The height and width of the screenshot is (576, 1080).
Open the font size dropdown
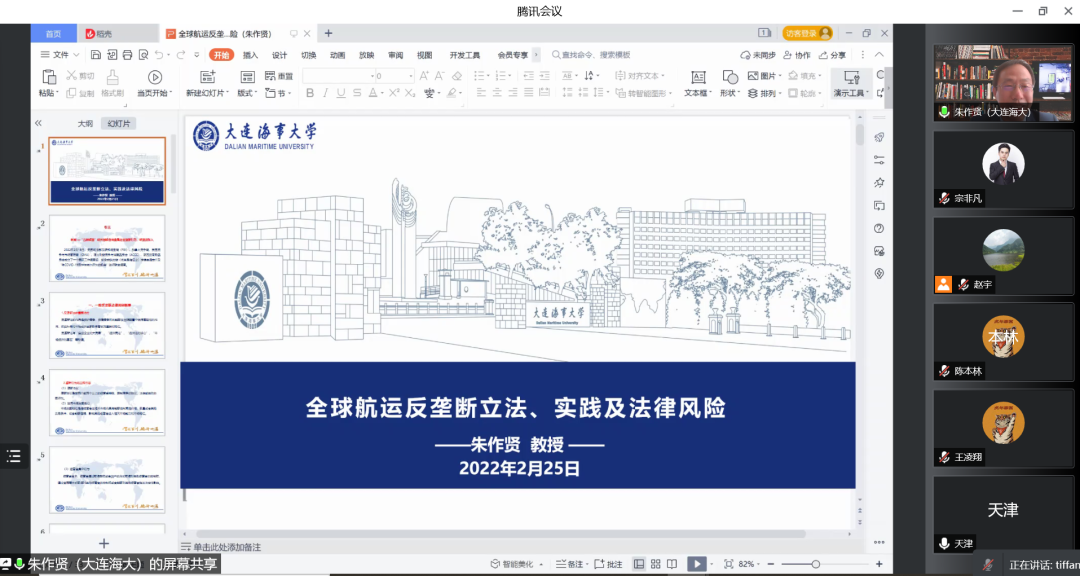[x=410, y=76]
